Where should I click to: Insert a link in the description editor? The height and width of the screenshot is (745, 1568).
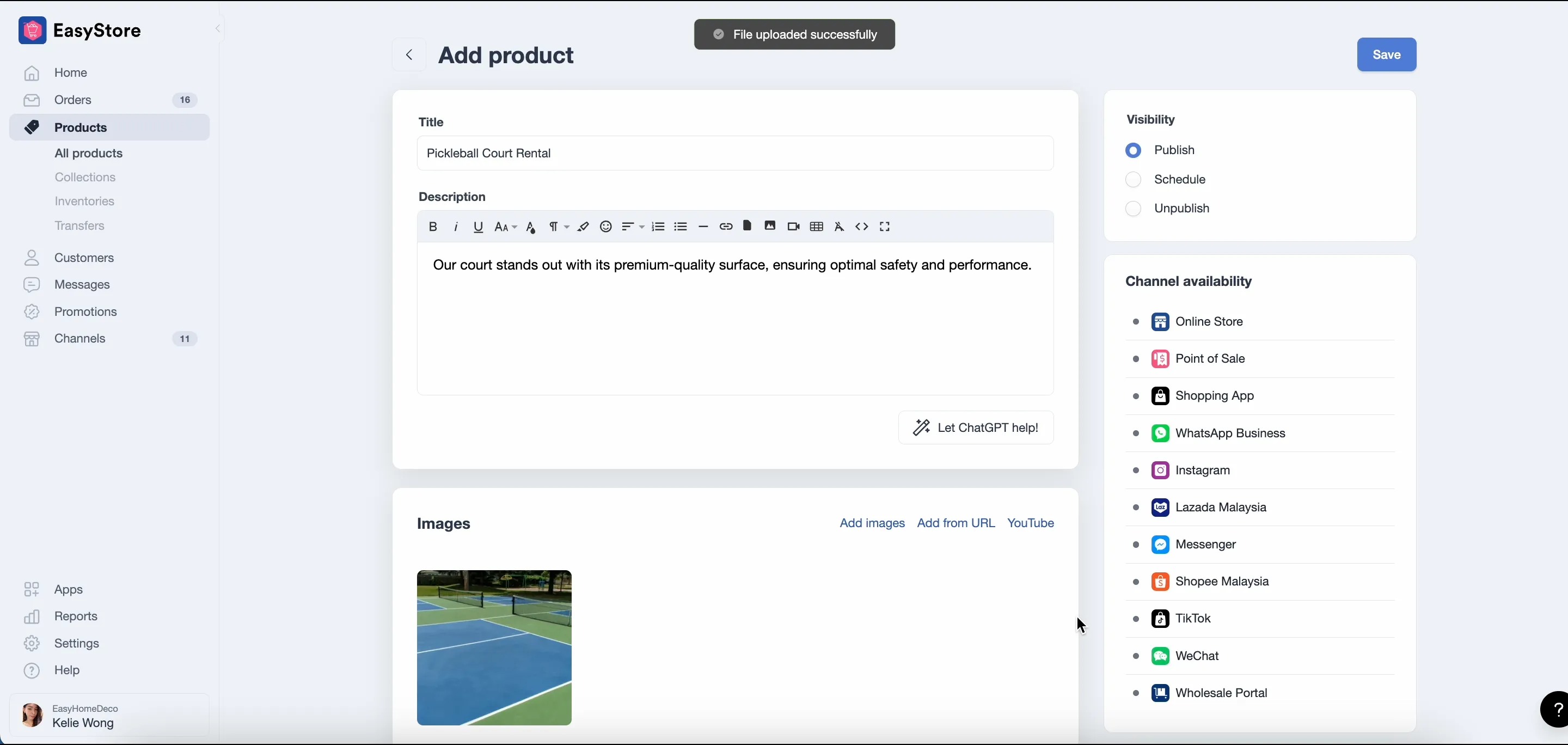coord(725,227)
